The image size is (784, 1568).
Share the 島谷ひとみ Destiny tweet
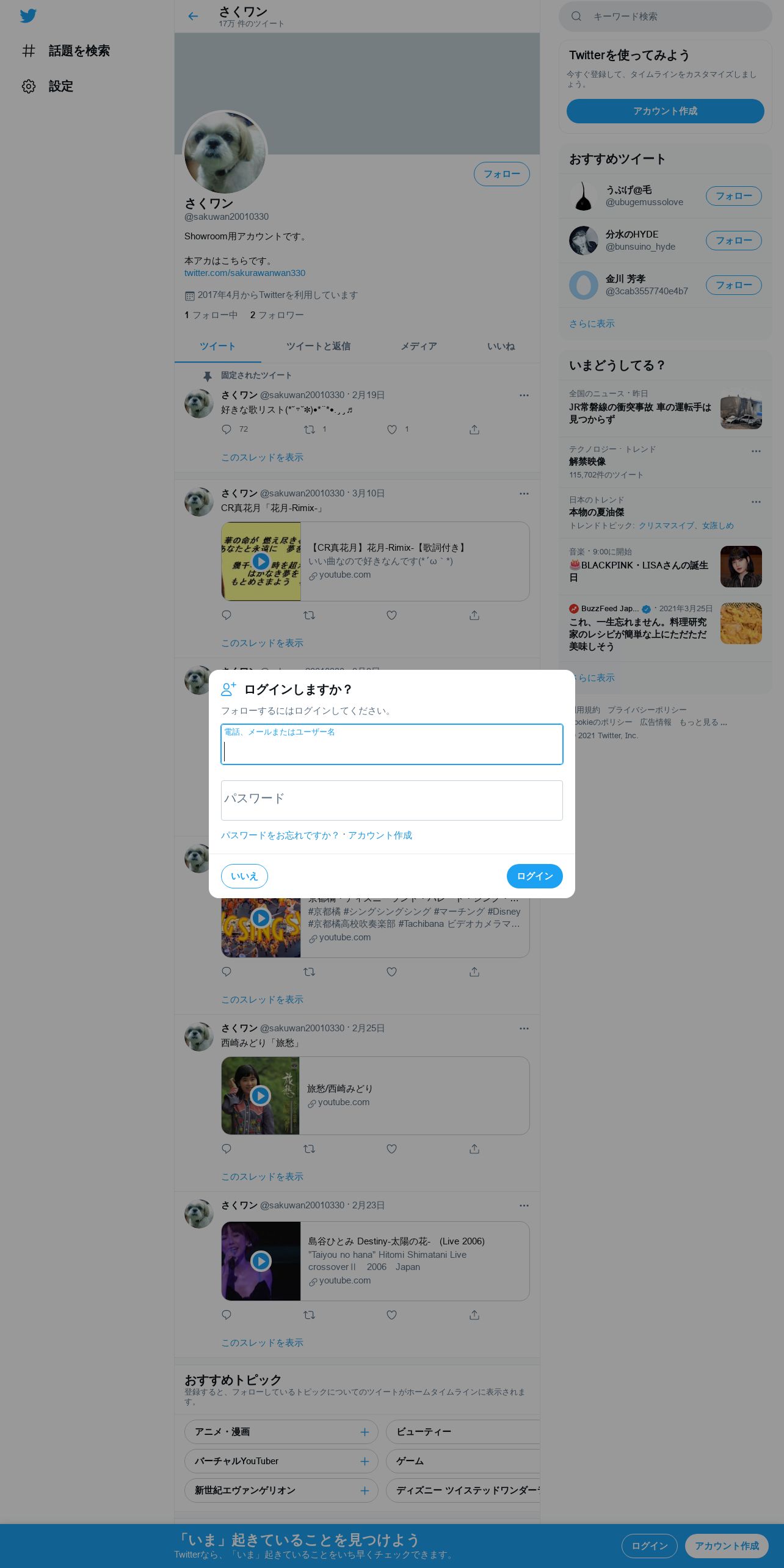[x=474, y=1315]
